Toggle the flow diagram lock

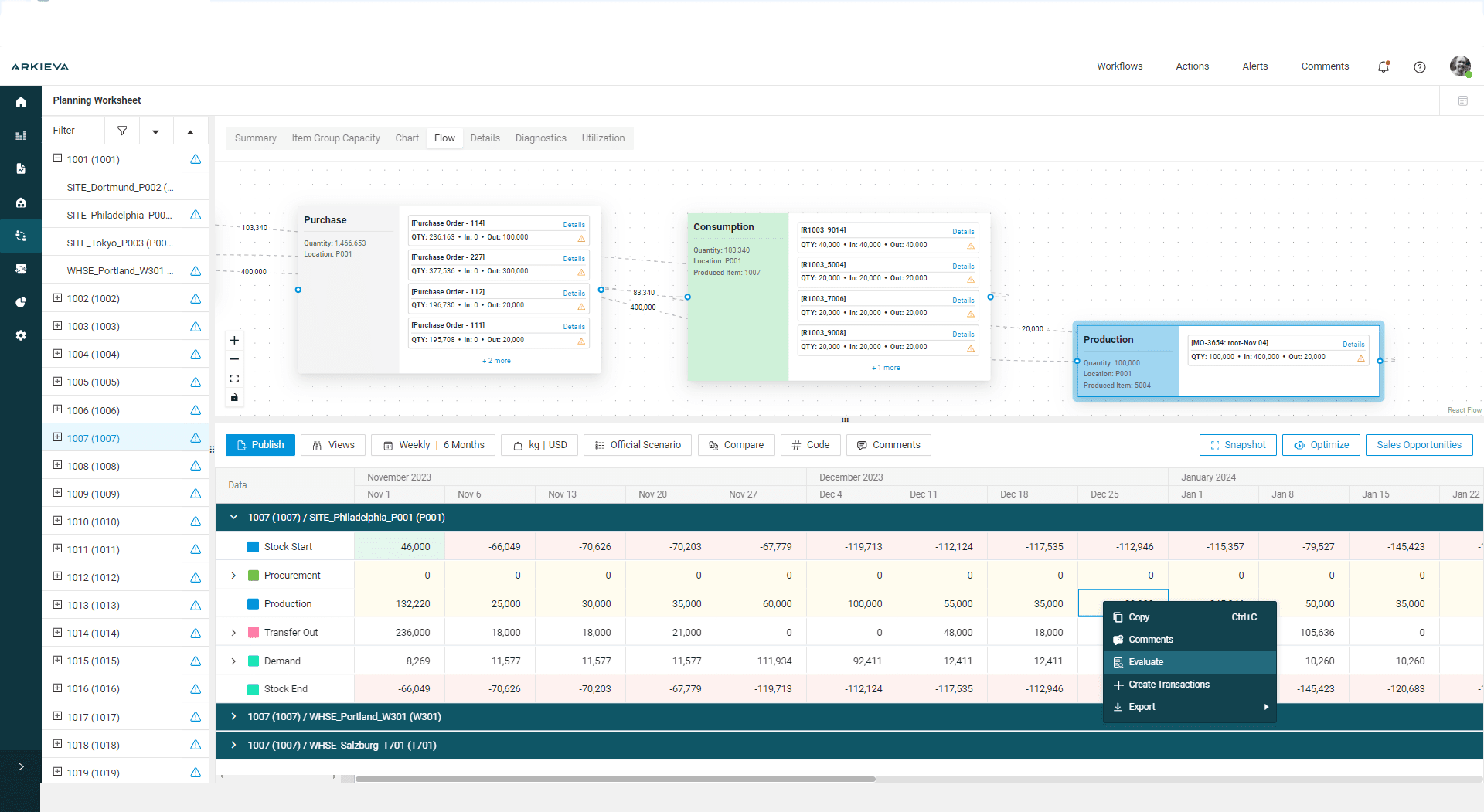pyautogui.click(x=234, y=398)
